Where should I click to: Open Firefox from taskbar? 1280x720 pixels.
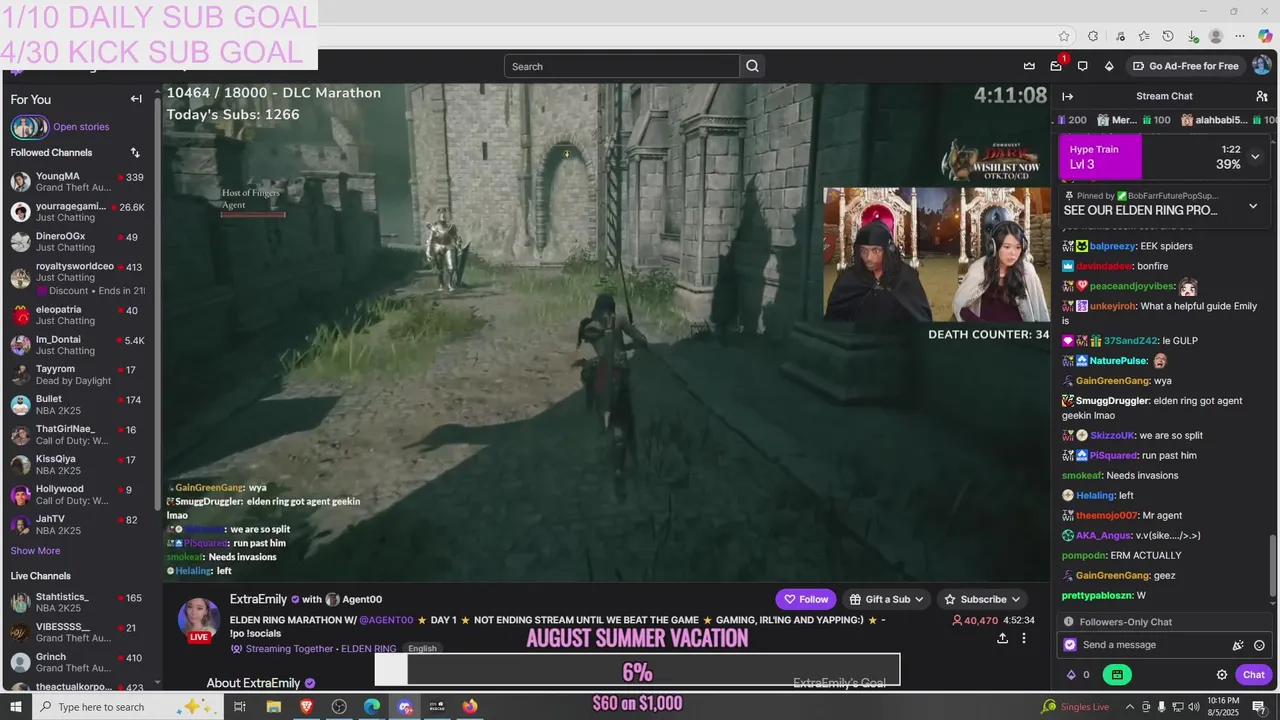coord(470,707)
